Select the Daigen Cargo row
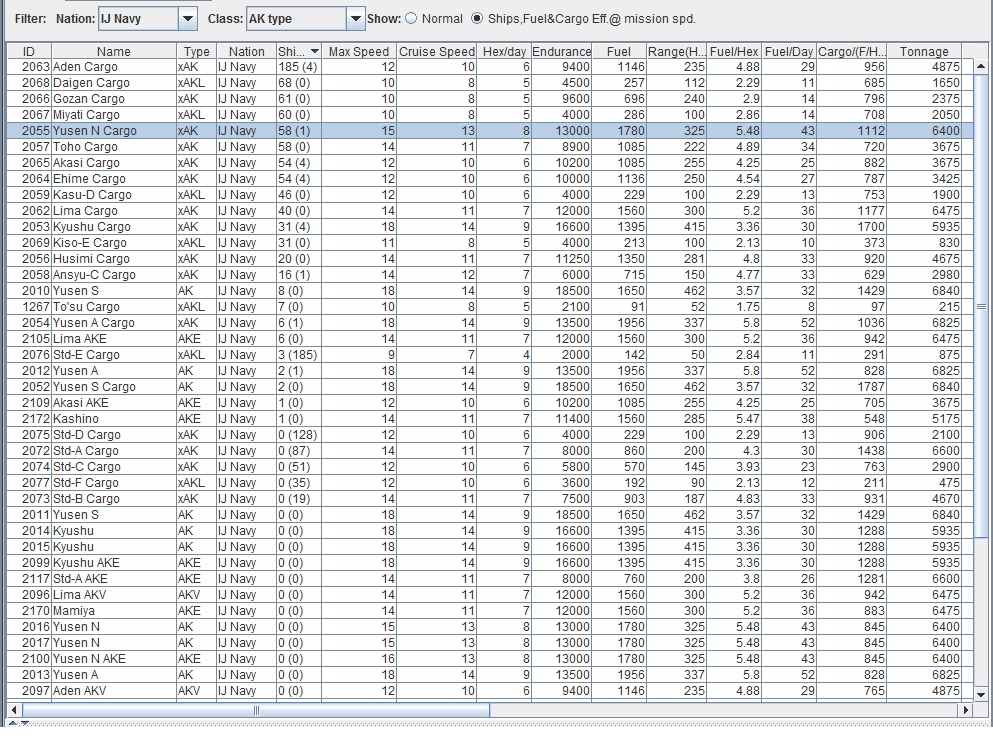This screenshot has height=756, width=993. tap(490, 82)
